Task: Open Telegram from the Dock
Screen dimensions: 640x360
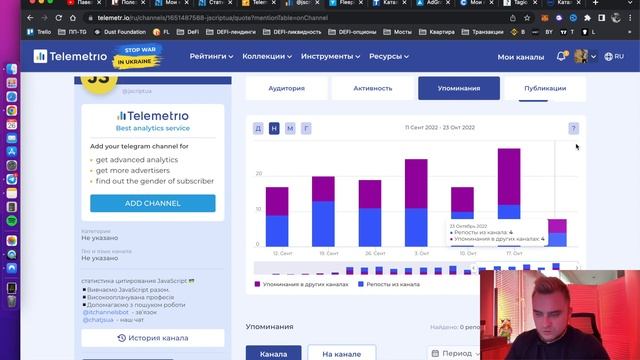Action: (x=12, y=179)
